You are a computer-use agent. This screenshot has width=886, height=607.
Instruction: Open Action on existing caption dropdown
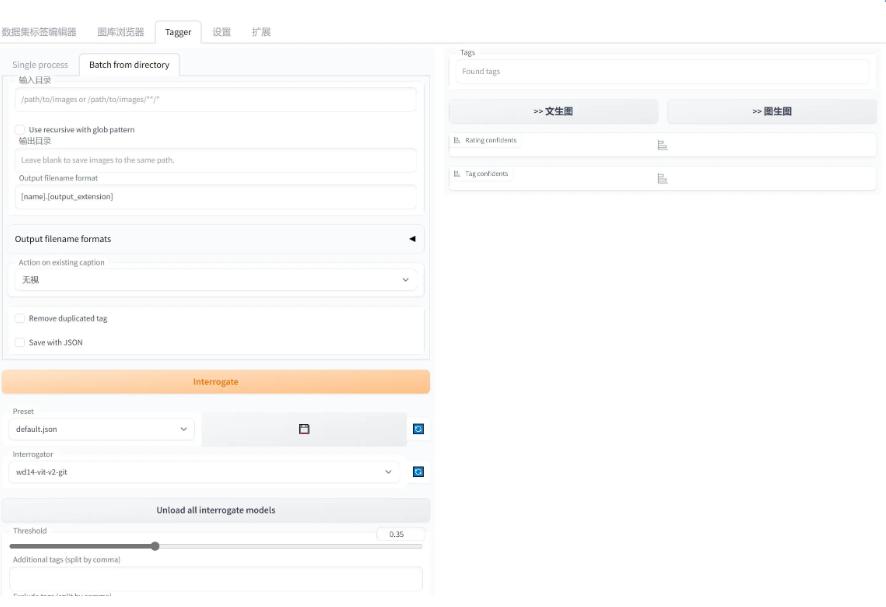click(215, 280)
